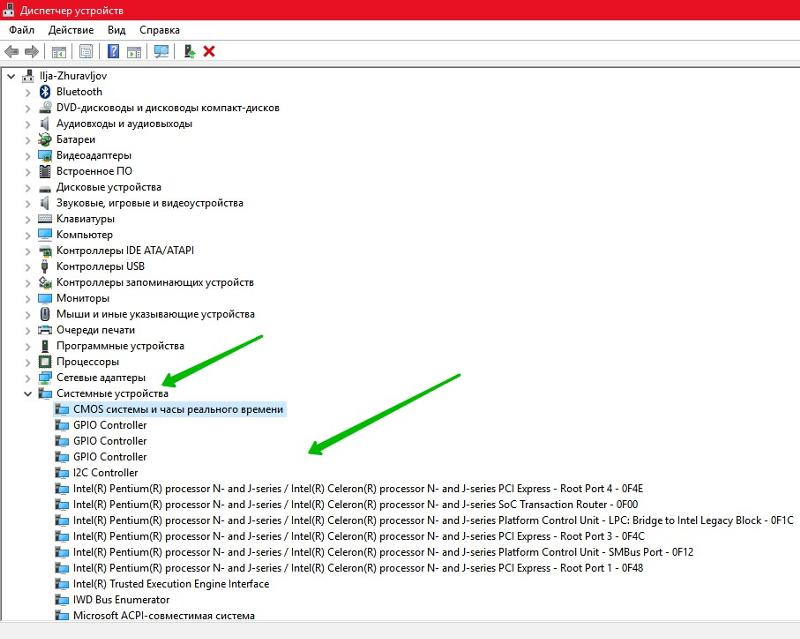Click the Bluetooth category icon
Screen dimensions: 800x639
[45, 92]
